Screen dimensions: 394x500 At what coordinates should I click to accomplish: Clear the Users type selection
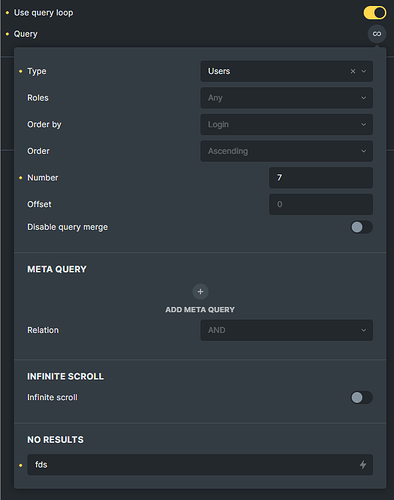click(x=353, y=71)
